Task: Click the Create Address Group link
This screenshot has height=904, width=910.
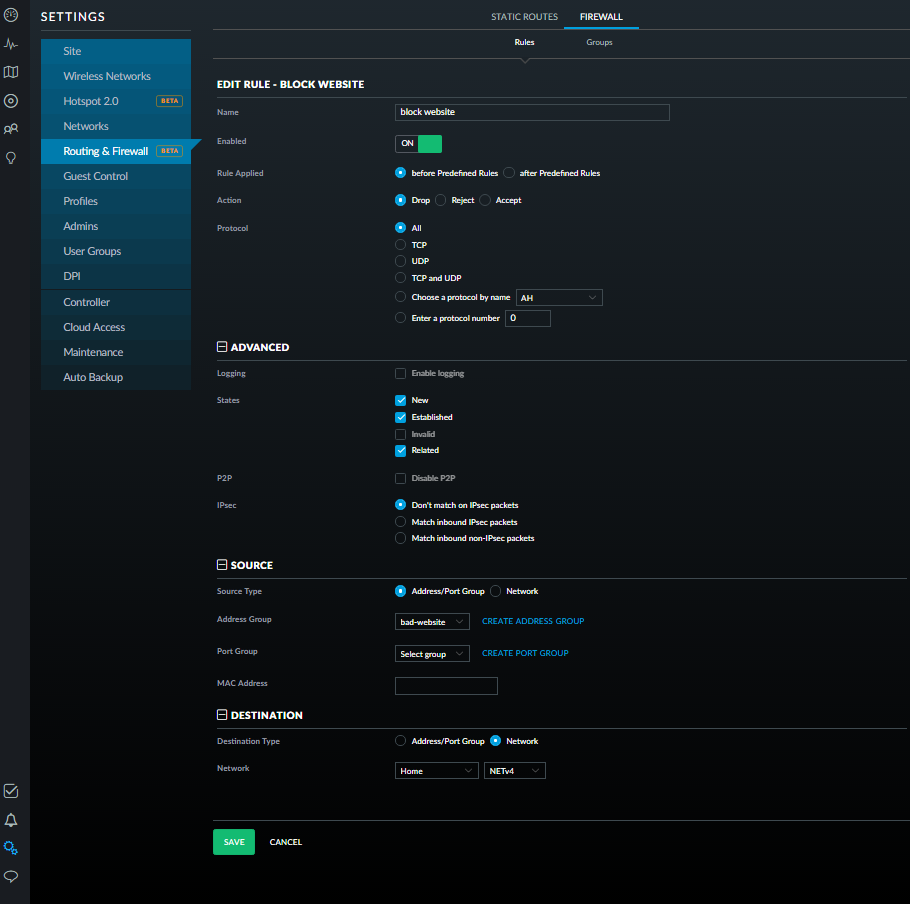Action: pos(533,622)
